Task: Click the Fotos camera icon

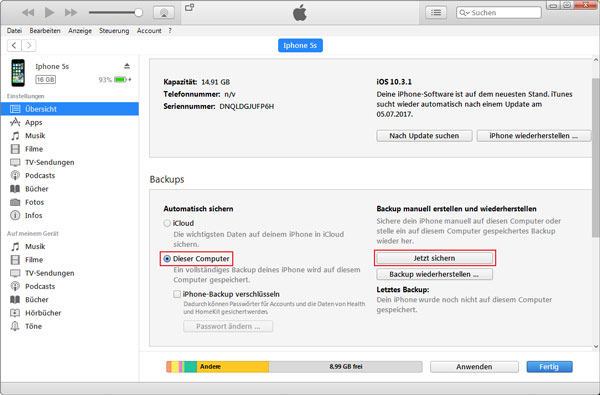Action: 15,202
